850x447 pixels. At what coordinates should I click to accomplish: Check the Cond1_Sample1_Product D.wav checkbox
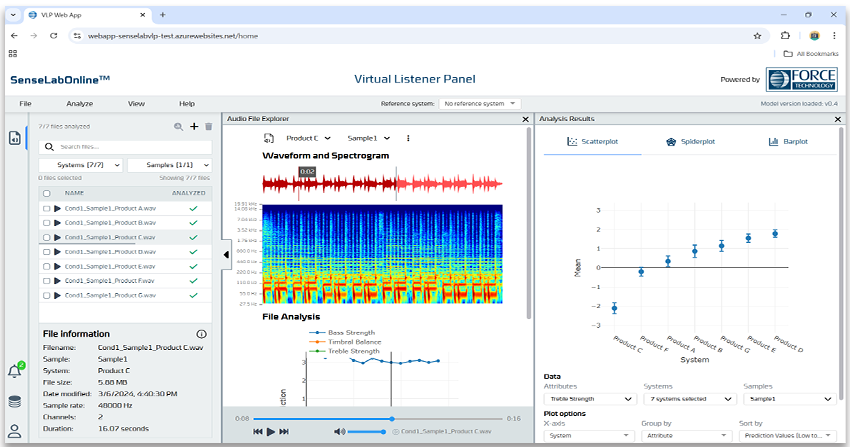pos(47,252)
